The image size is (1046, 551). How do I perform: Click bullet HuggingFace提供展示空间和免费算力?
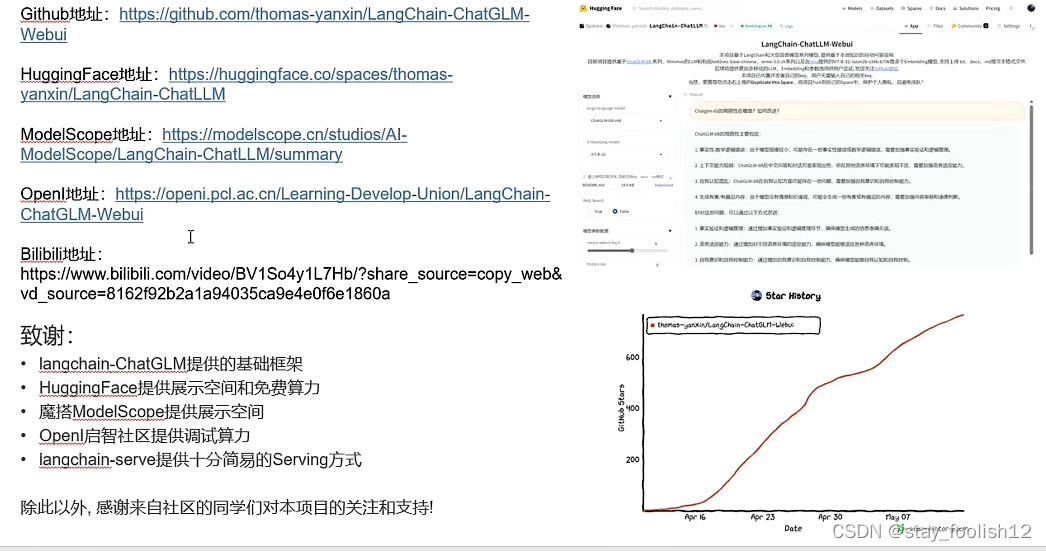tap(179, 388)
